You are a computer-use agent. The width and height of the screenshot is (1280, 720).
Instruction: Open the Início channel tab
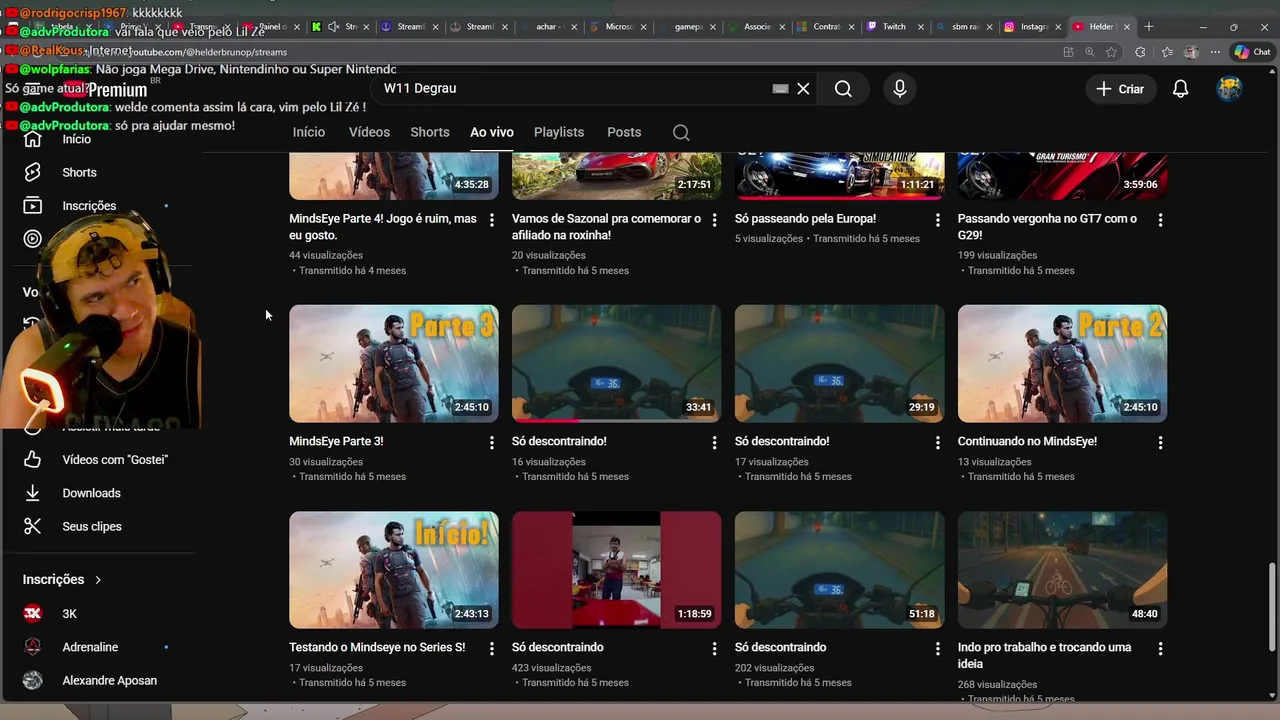(309, 132)
